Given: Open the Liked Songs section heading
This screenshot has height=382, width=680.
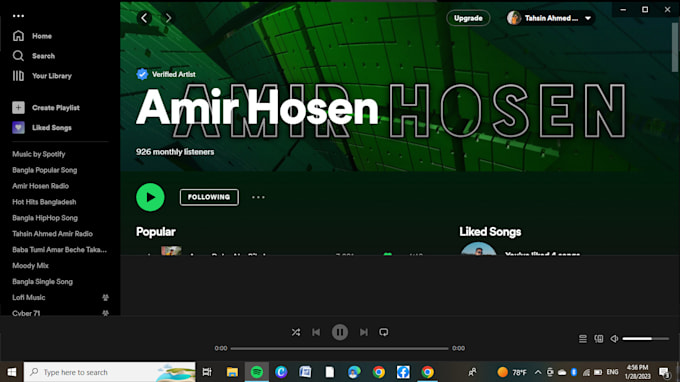Looking at the screenshot, I should (x=490, y=232).
